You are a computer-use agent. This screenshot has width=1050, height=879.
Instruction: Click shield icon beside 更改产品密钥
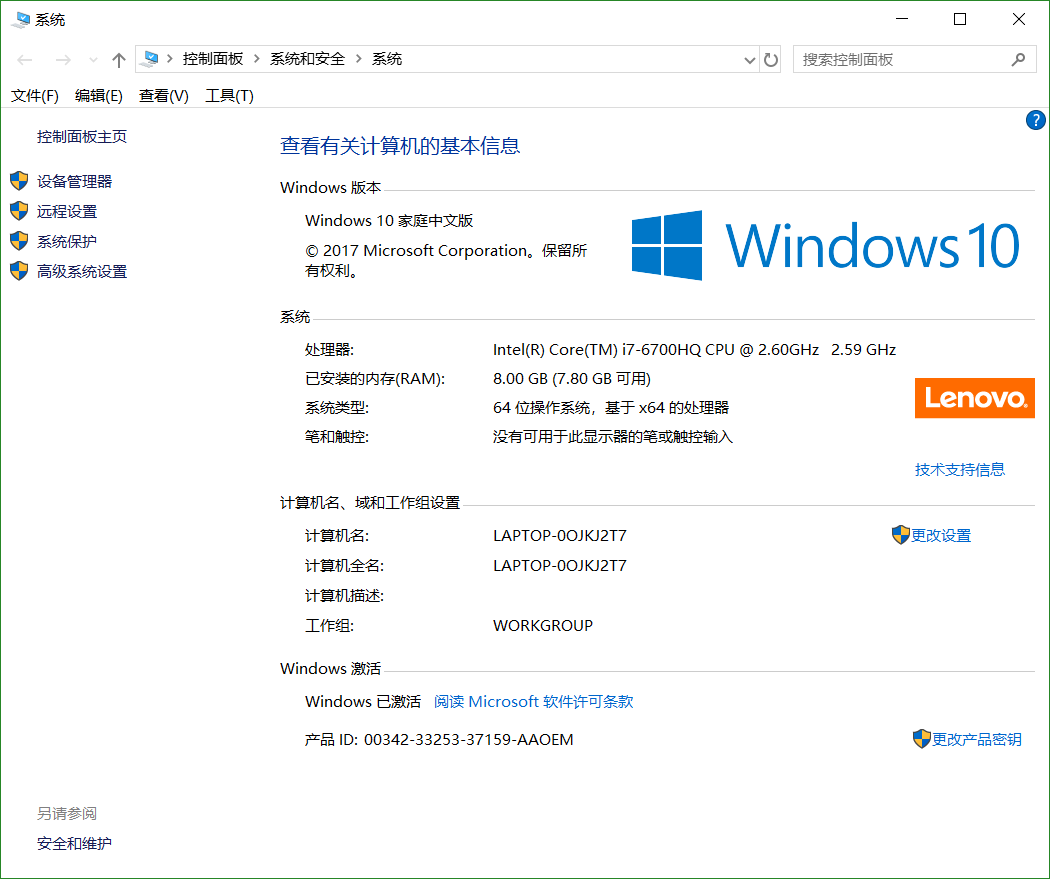click(922, 739)
